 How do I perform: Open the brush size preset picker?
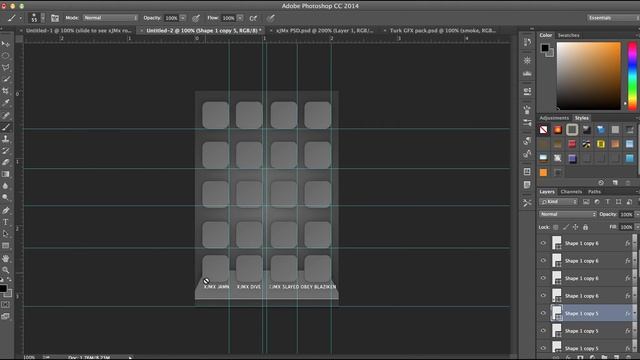pyautogui.click(x=42, y=18)
